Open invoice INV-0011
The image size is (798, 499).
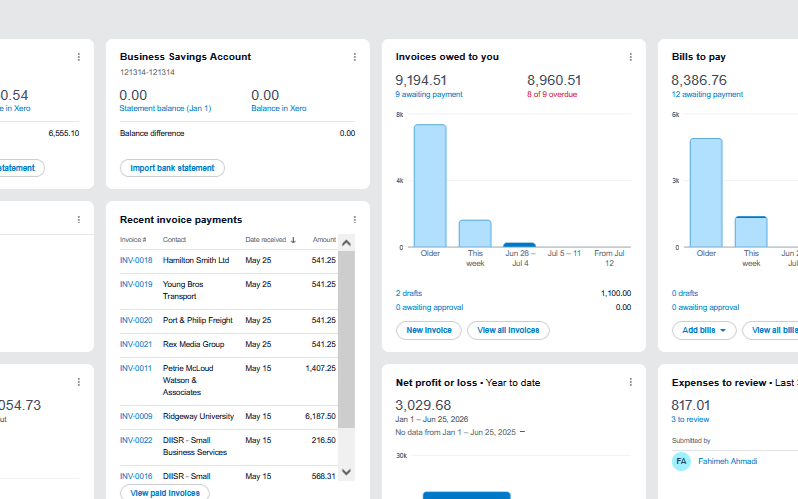[135, 368]
